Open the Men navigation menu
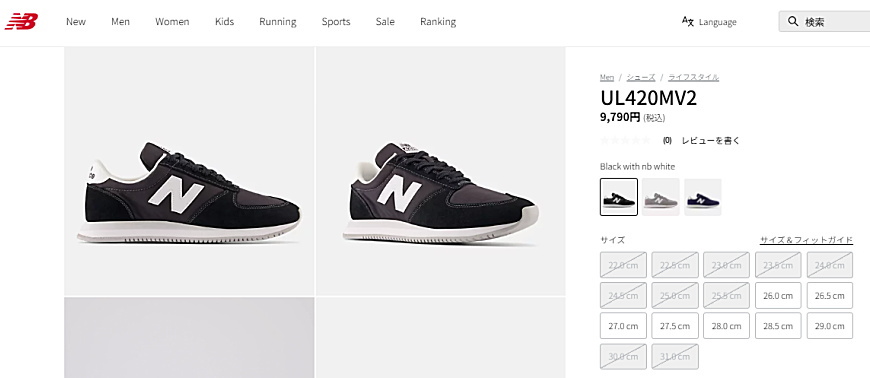This screenshot has height=378, width=870. pyautogui.click(x=120, y=22)
